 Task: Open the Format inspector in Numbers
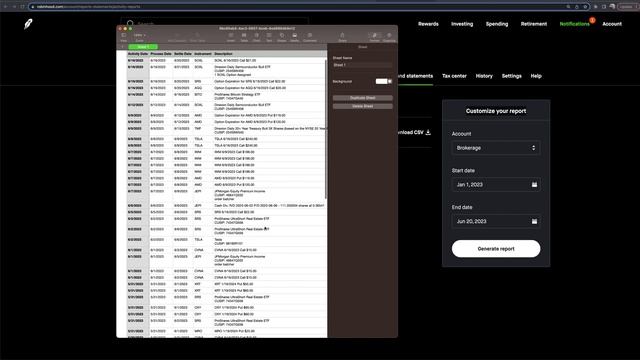[x=374, y=37]
